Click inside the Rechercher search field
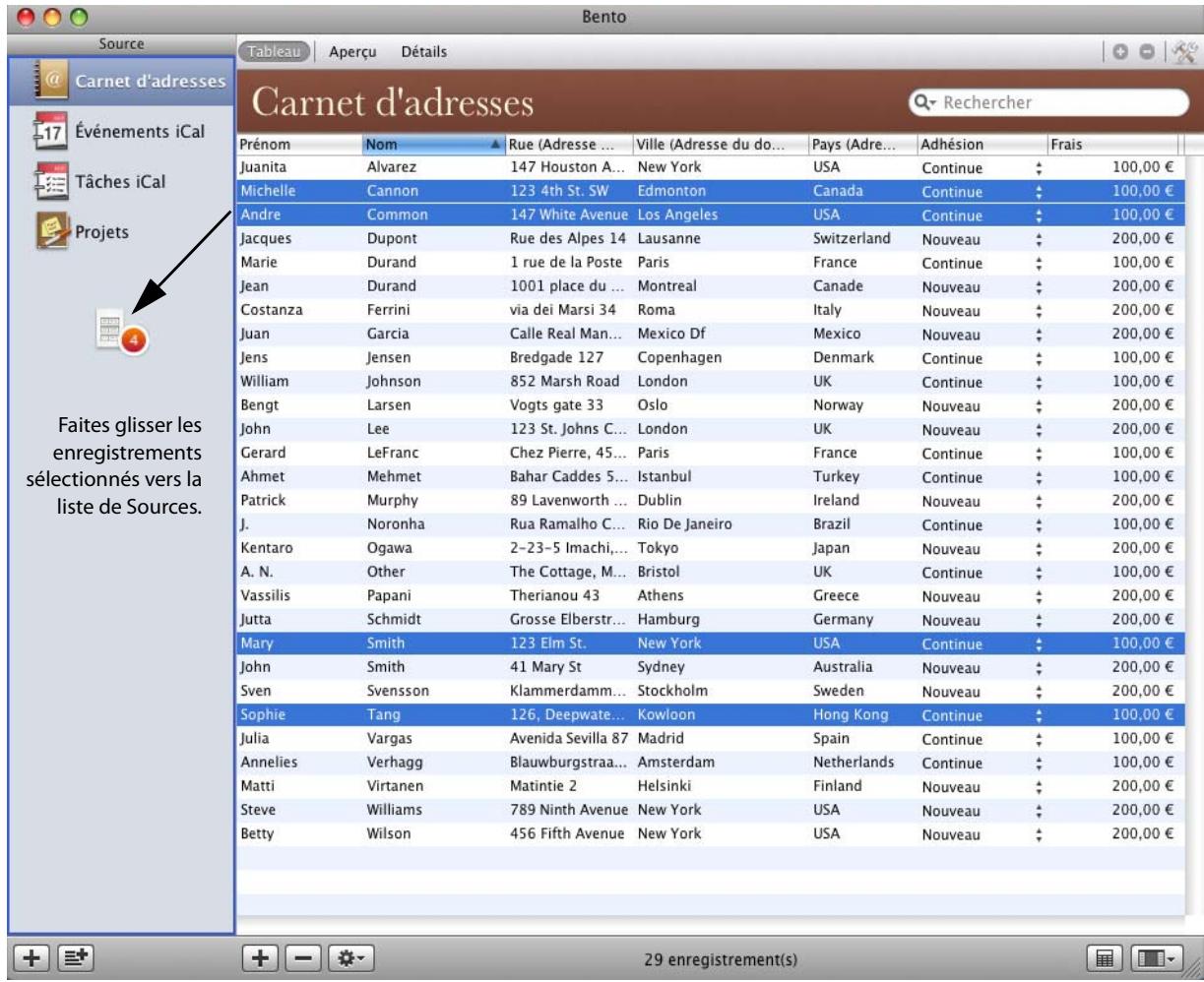Screen dimensions: 1204x982 [1048, 102]
